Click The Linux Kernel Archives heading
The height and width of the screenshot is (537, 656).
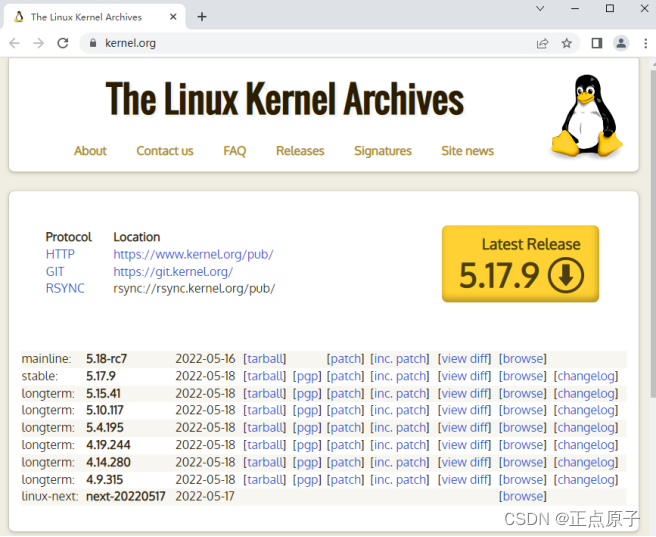(x=284, y=99)
